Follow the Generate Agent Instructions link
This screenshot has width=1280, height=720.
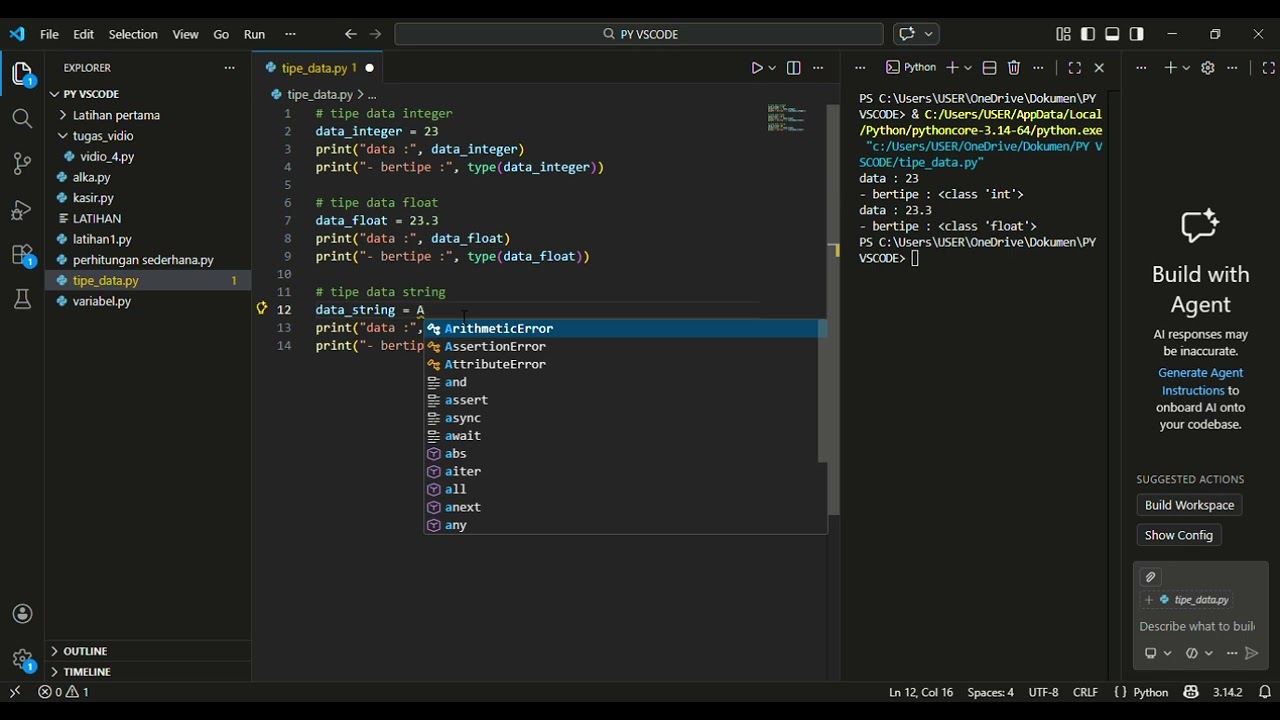[1199, 381]
